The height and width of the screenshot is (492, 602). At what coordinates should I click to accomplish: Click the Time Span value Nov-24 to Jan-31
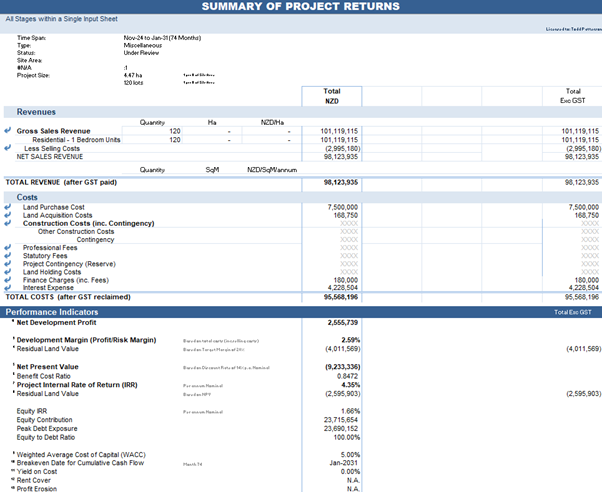click(x=162, y=38)
